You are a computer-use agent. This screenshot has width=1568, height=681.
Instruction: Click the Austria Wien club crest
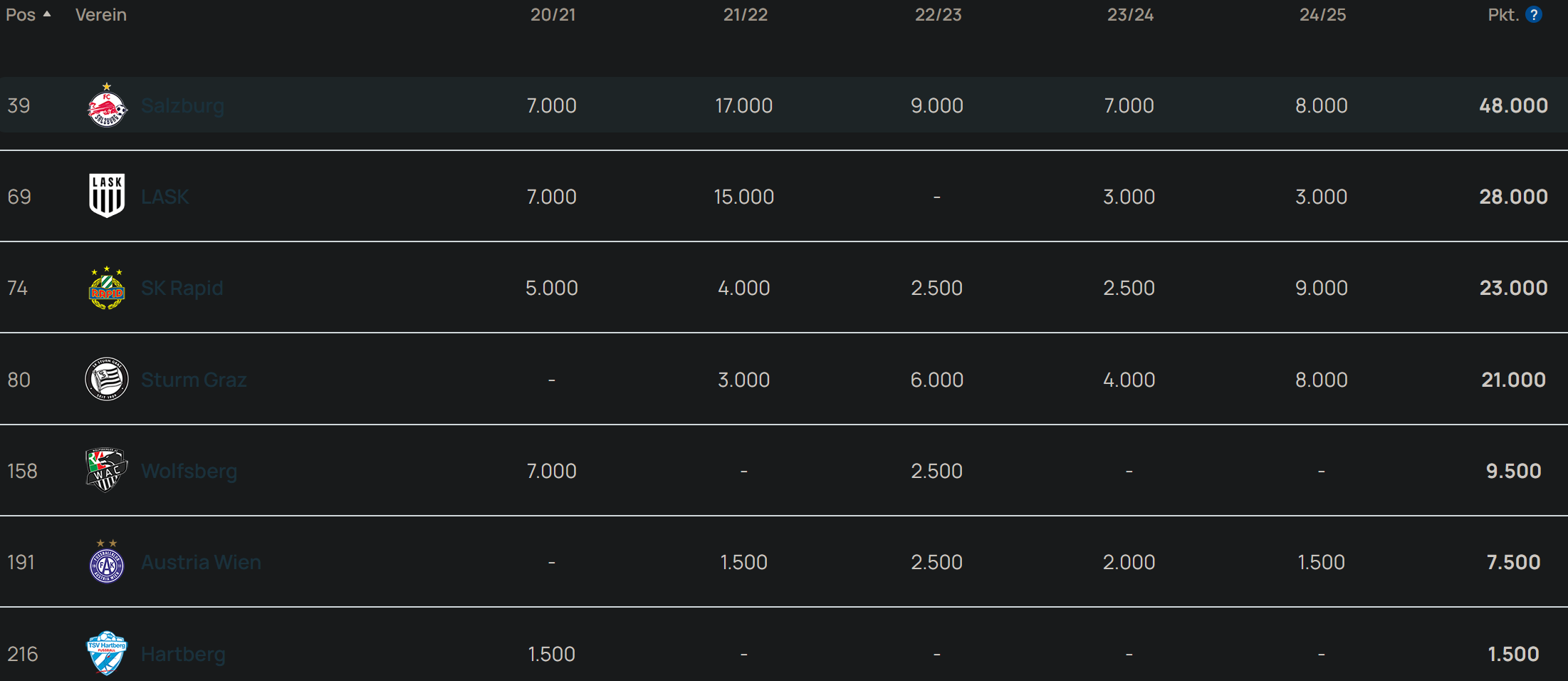pyautogui.click(x=107, y=561)
